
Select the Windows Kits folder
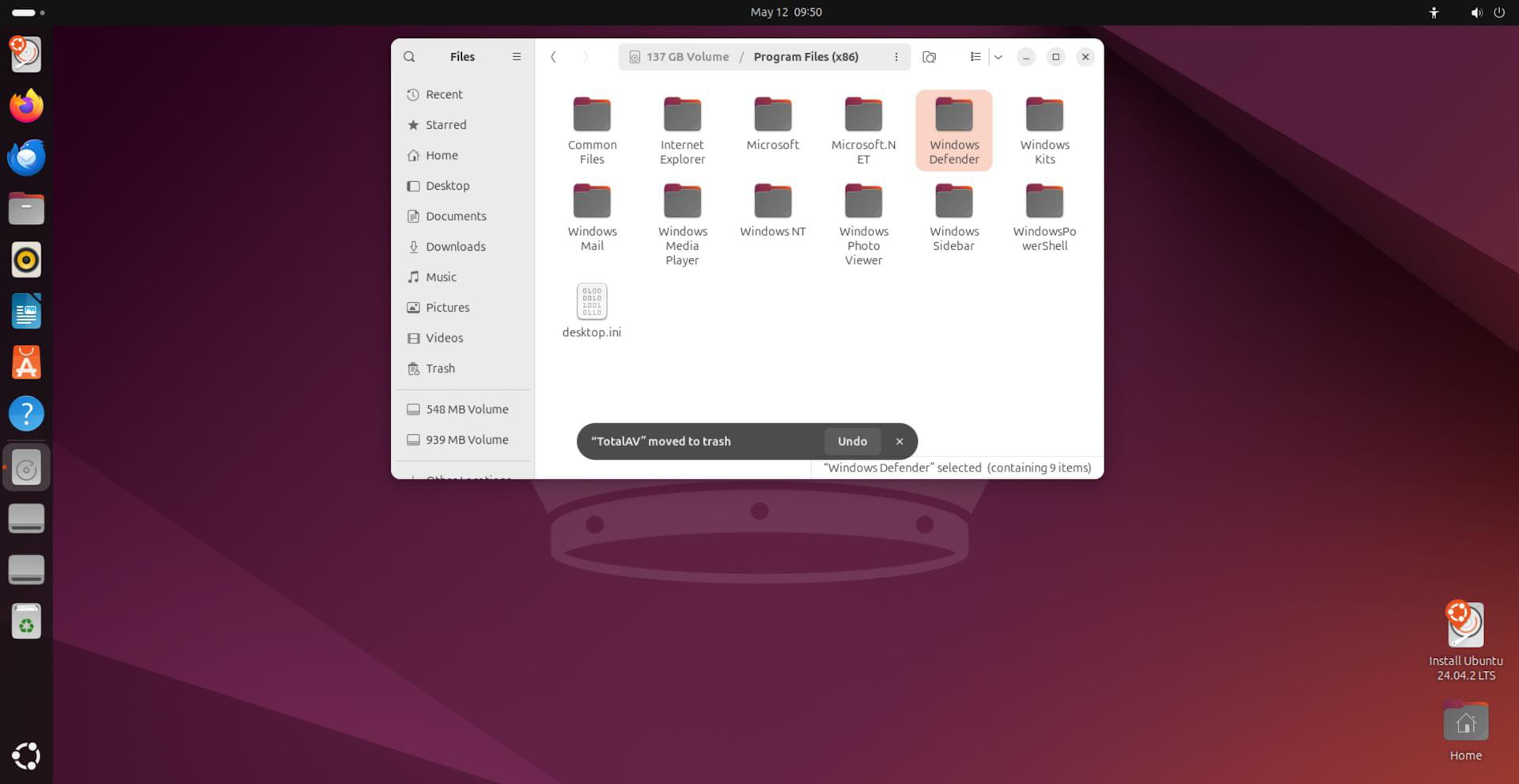click(x=1044, y=131)
